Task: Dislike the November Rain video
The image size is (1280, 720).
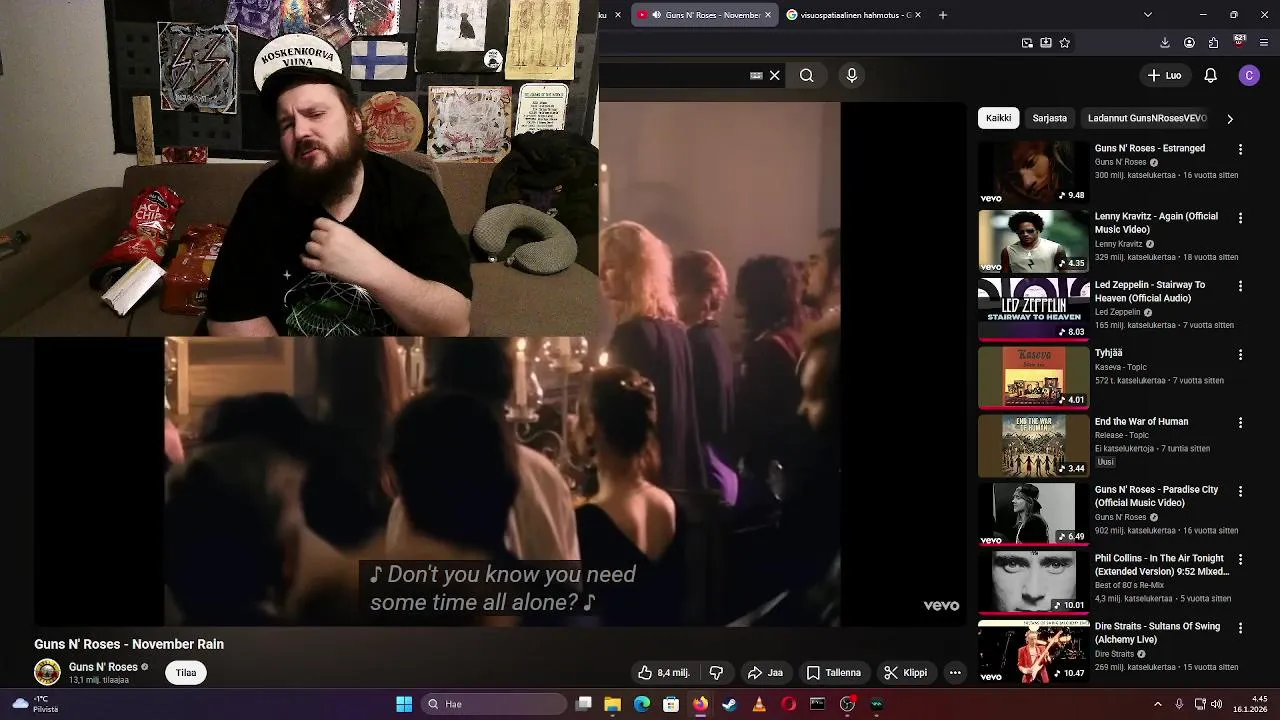Action: point(716,673)
